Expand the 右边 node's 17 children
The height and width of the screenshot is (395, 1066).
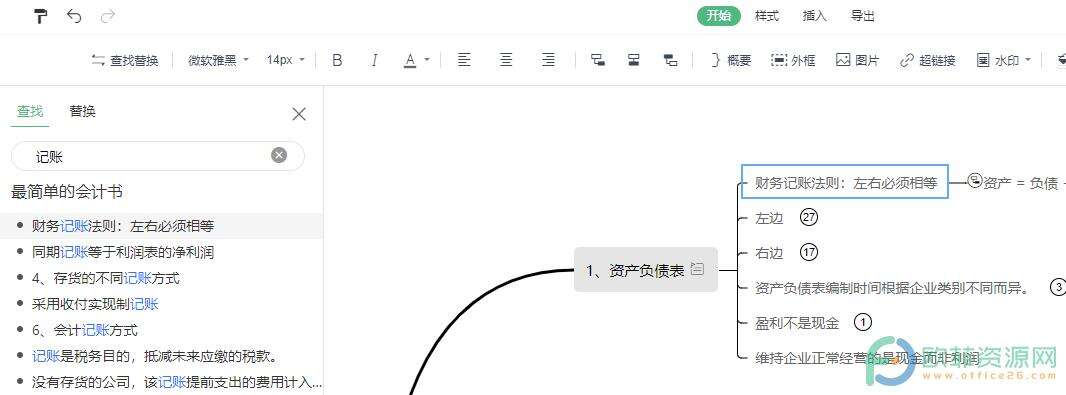tap(808, 252)
